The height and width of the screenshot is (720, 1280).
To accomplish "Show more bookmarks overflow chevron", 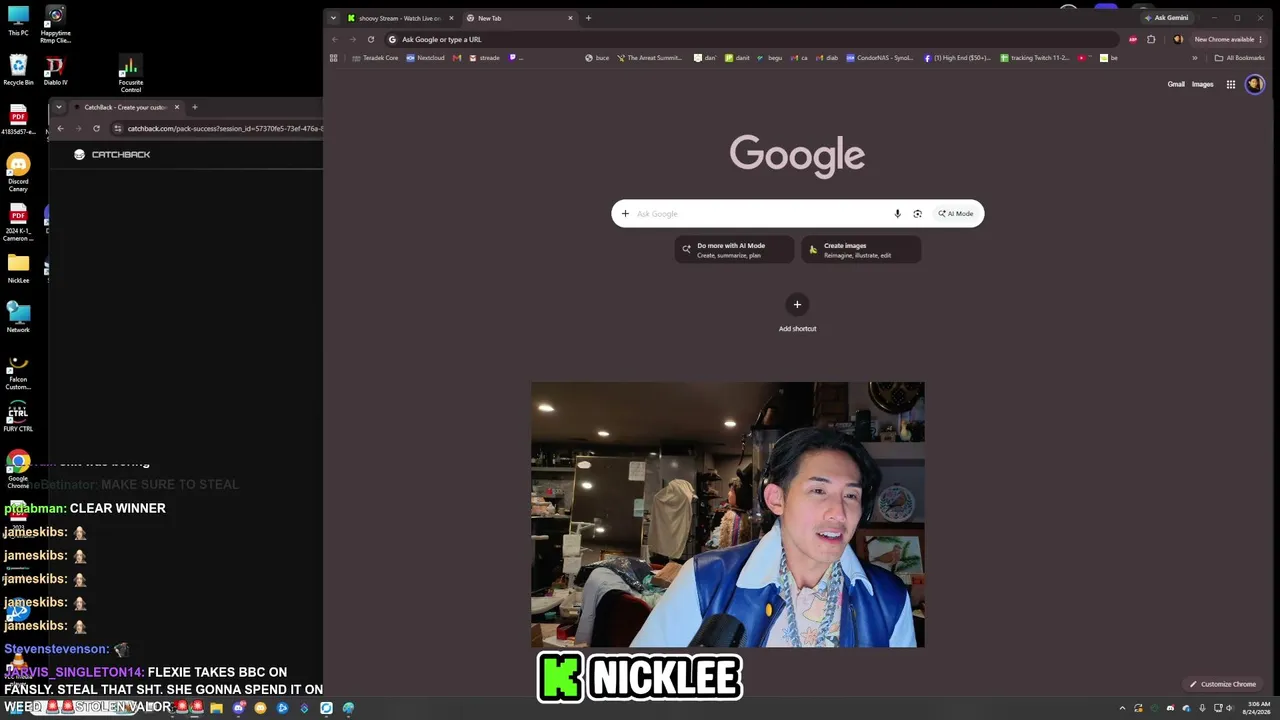I will [x=1194, y=58].
